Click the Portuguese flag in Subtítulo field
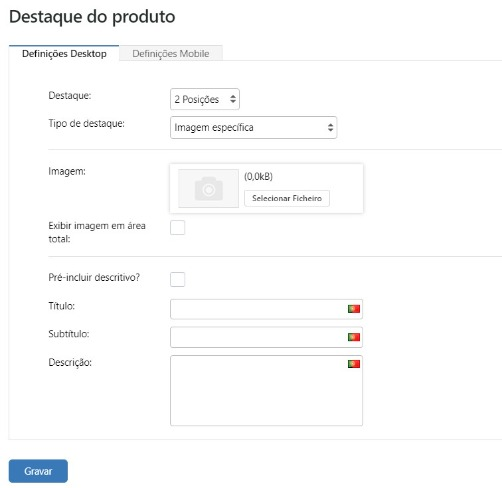 (x=354, y=337)
